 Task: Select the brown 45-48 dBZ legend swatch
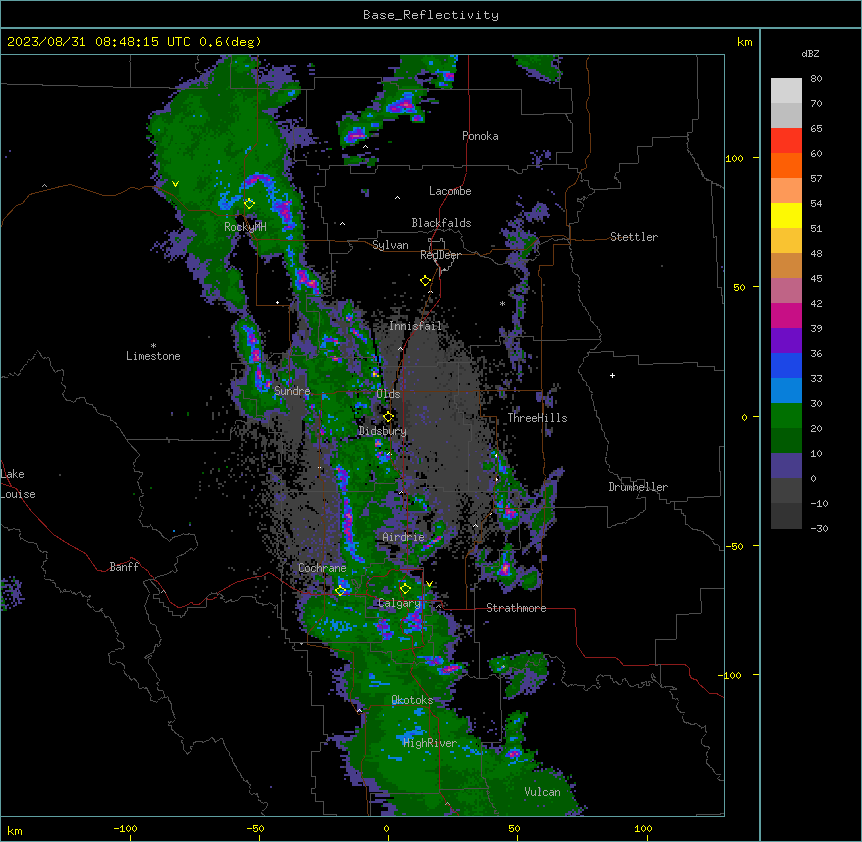786,265
